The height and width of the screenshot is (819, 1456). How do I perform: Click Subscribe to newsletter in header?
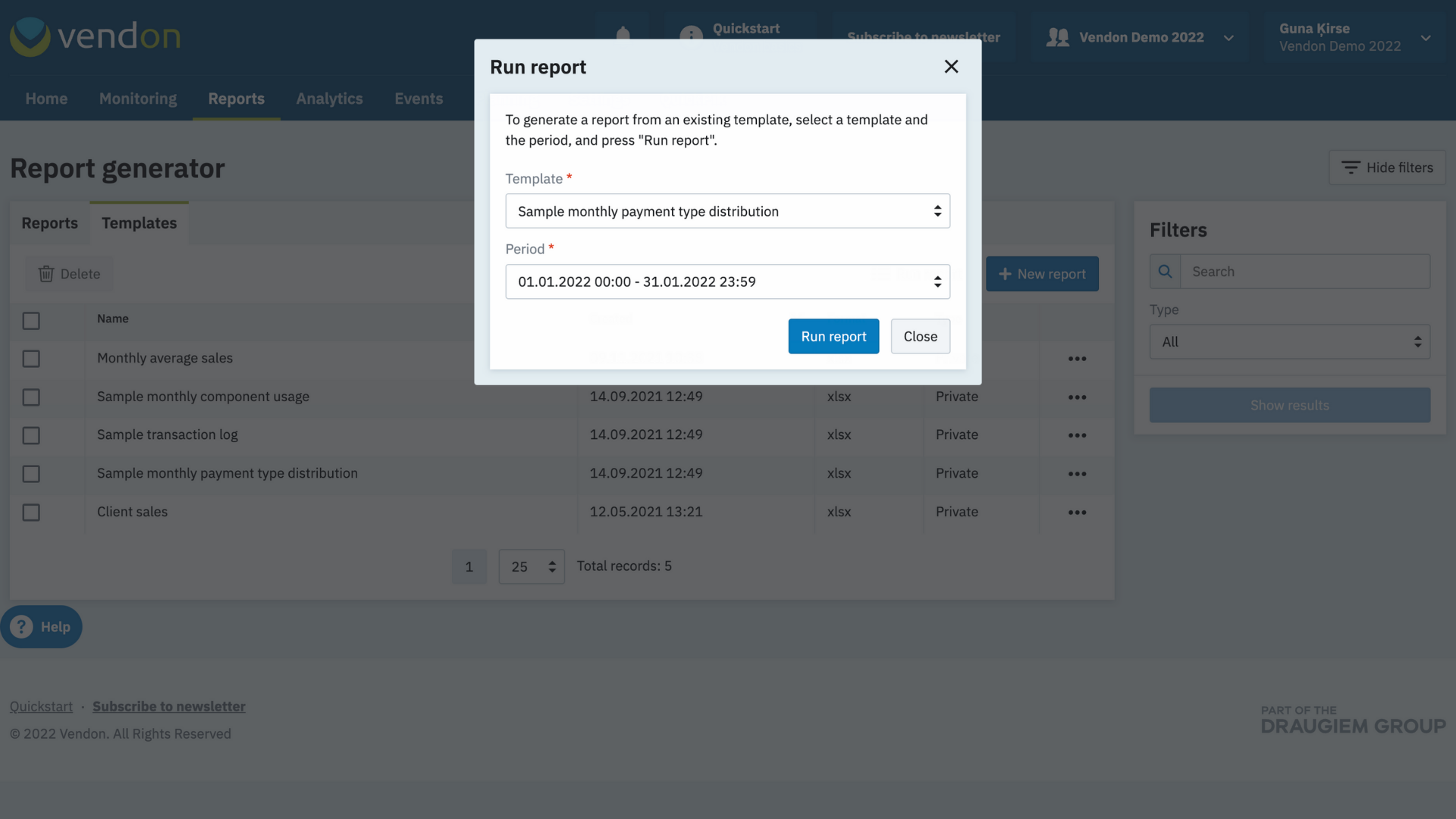(924, 37)
